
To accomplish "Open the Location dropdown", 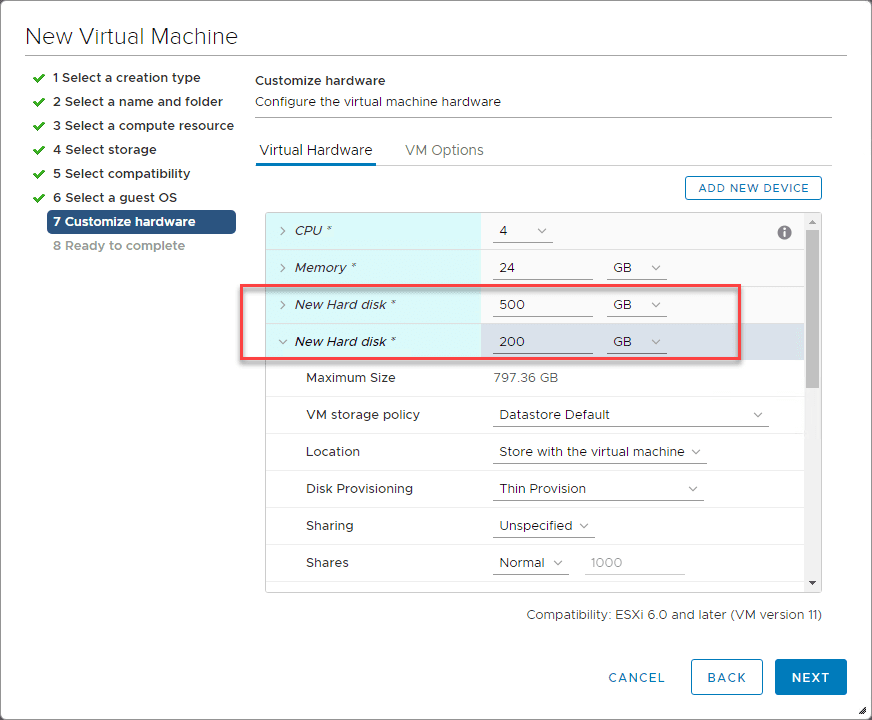I will click(x=599, y=451).
